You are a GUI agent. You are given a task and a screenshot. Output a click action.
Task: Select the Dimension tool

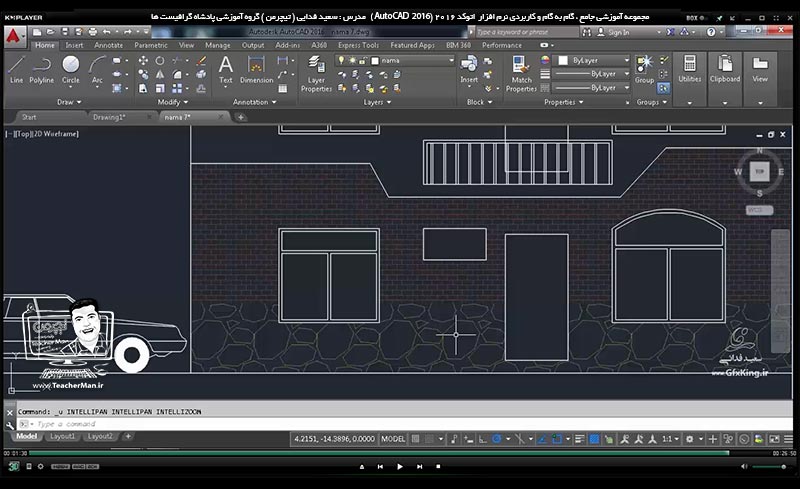tap(256, 69)
